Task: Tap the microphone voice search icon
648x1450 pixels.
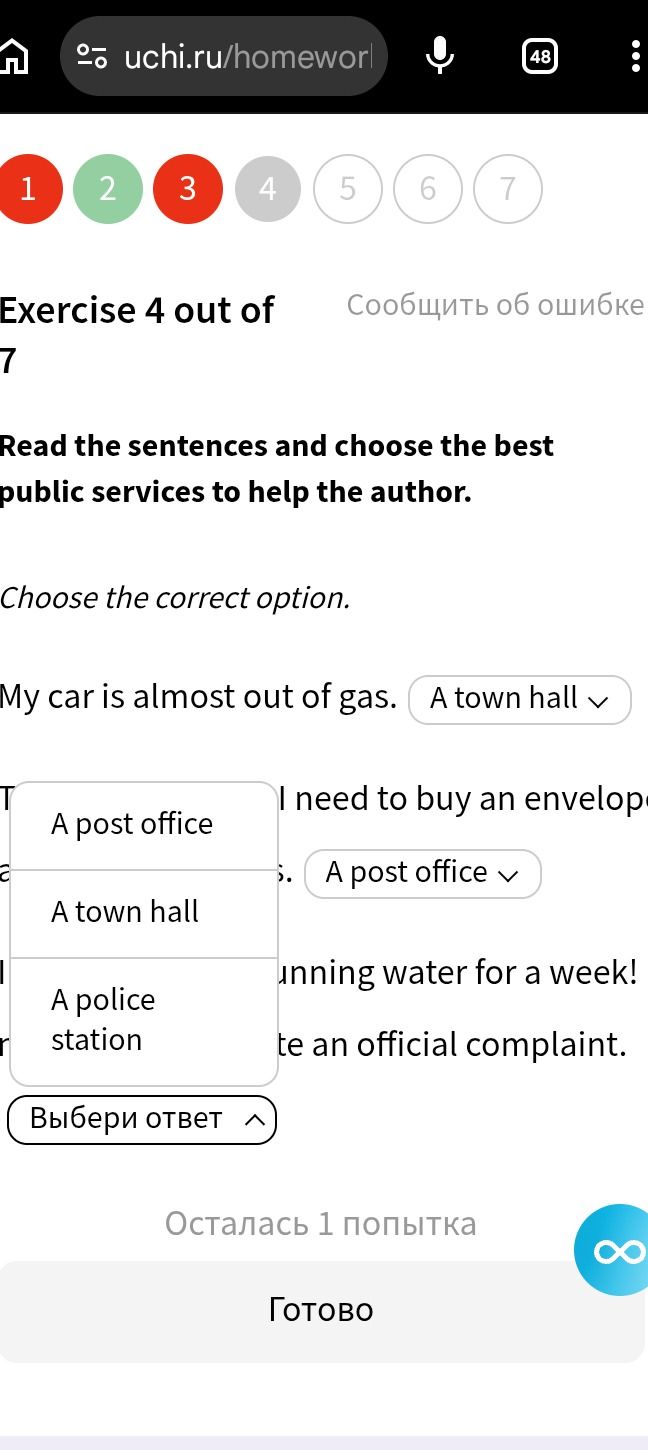Action: point(440,56)
